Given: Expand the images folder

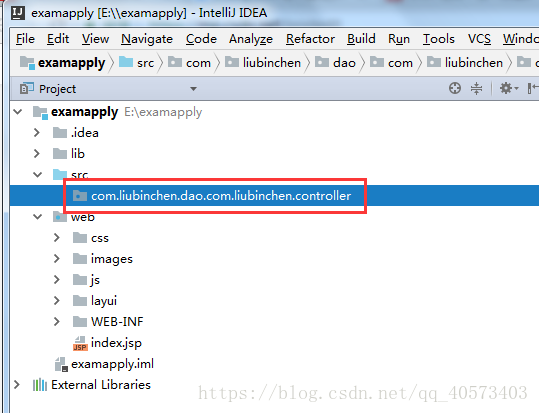Looking at the screenshot, I should 57,259.
